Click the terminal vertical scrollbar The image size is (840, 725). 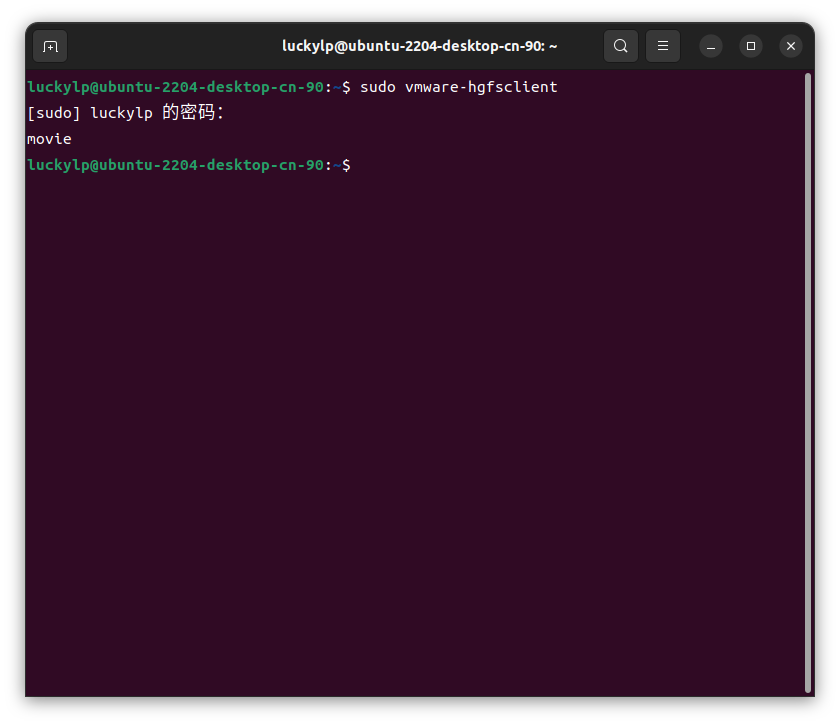click(x=808, y=383)
